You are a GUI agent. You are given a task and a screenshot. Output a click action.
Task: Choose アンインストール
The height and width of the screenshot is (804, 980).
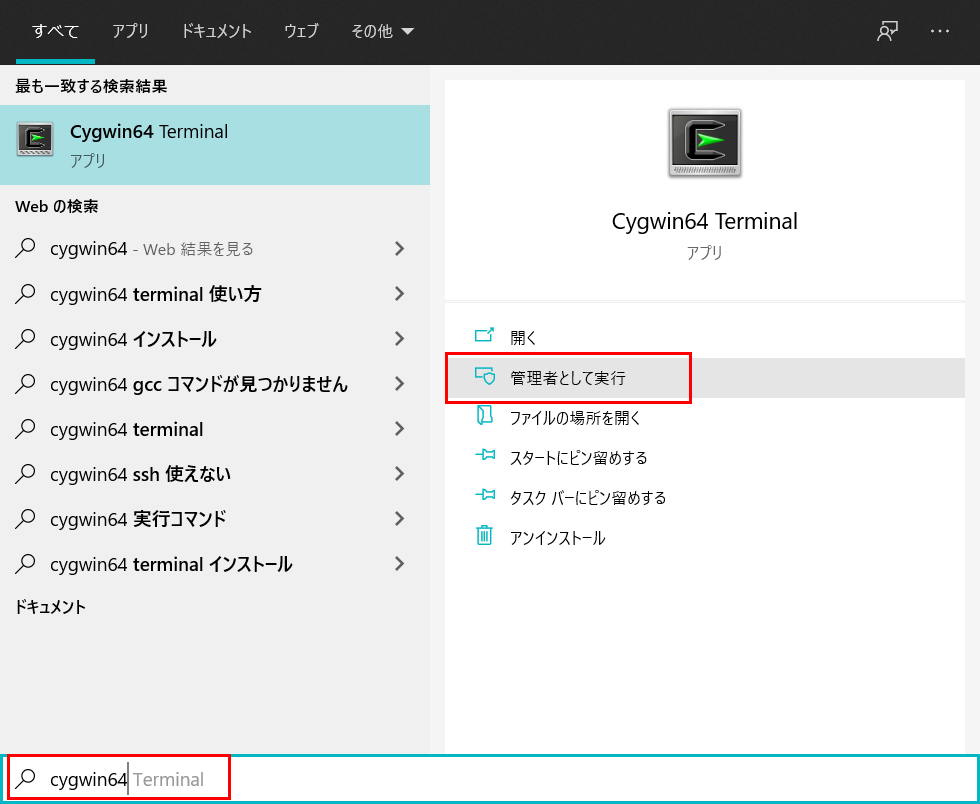point(705,538)
